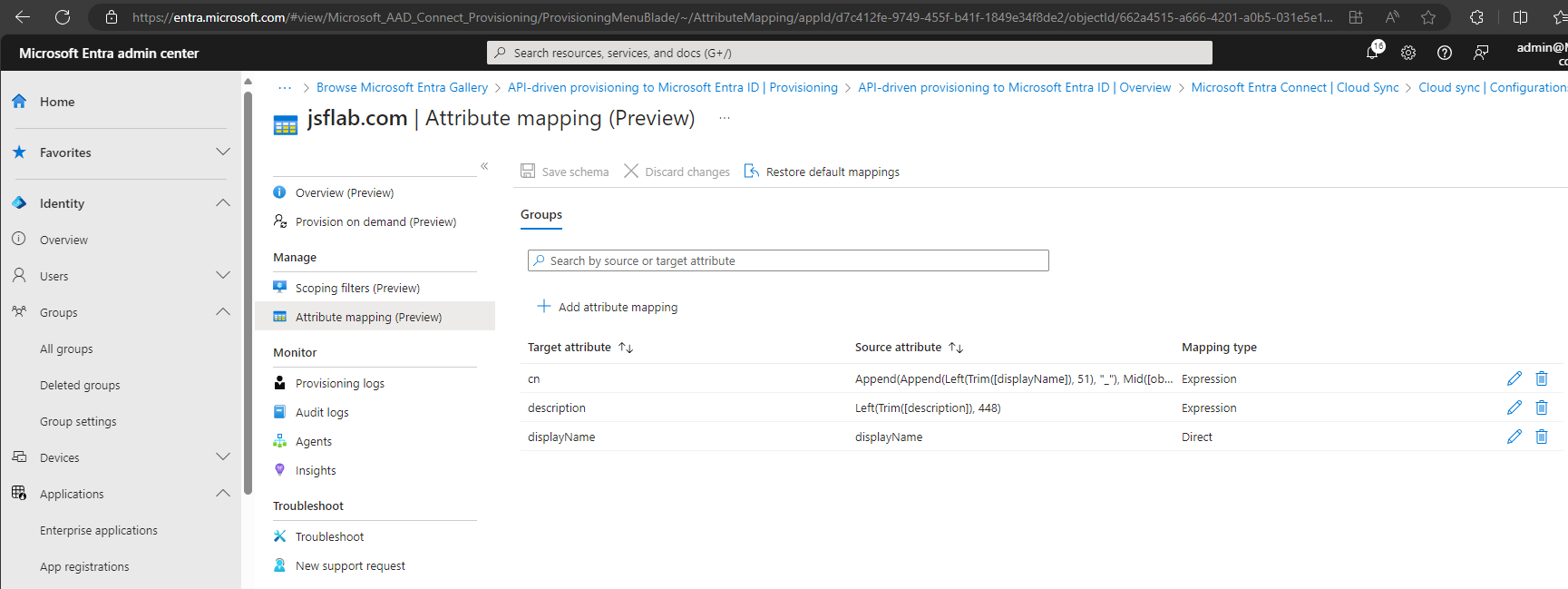Click Discard changes

[677, 172]
